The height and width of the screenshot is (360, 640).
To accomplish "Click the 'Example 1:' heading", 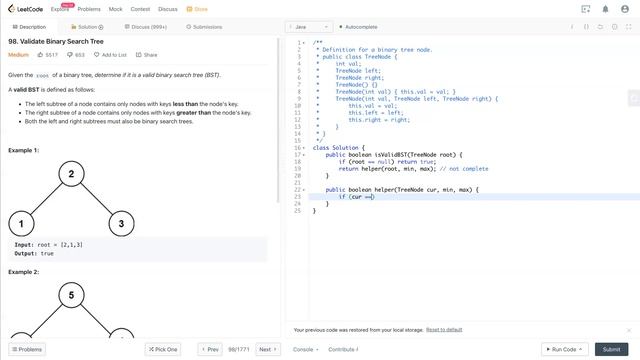I will pyautogui.click(x=23, y=150).
